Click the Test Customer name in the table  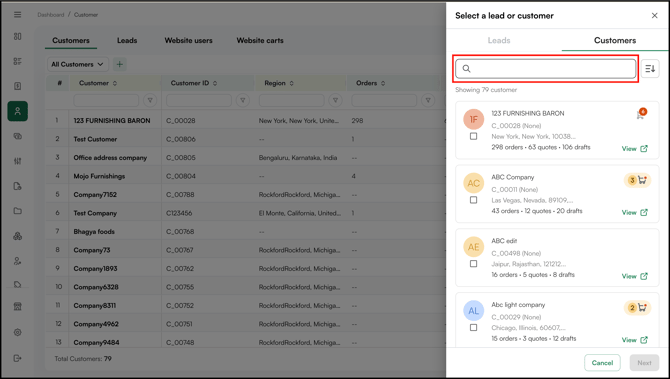click(x=95, y=139)
